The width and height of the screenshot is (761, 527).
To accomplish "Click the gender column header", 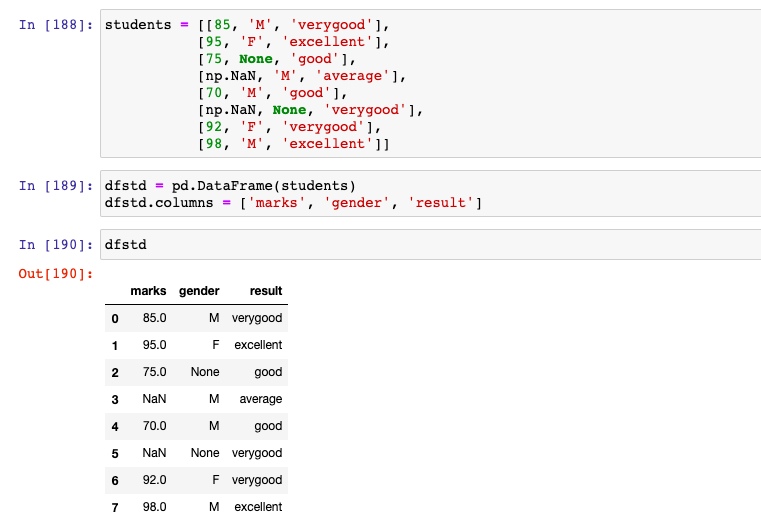I will click(199, 291).
